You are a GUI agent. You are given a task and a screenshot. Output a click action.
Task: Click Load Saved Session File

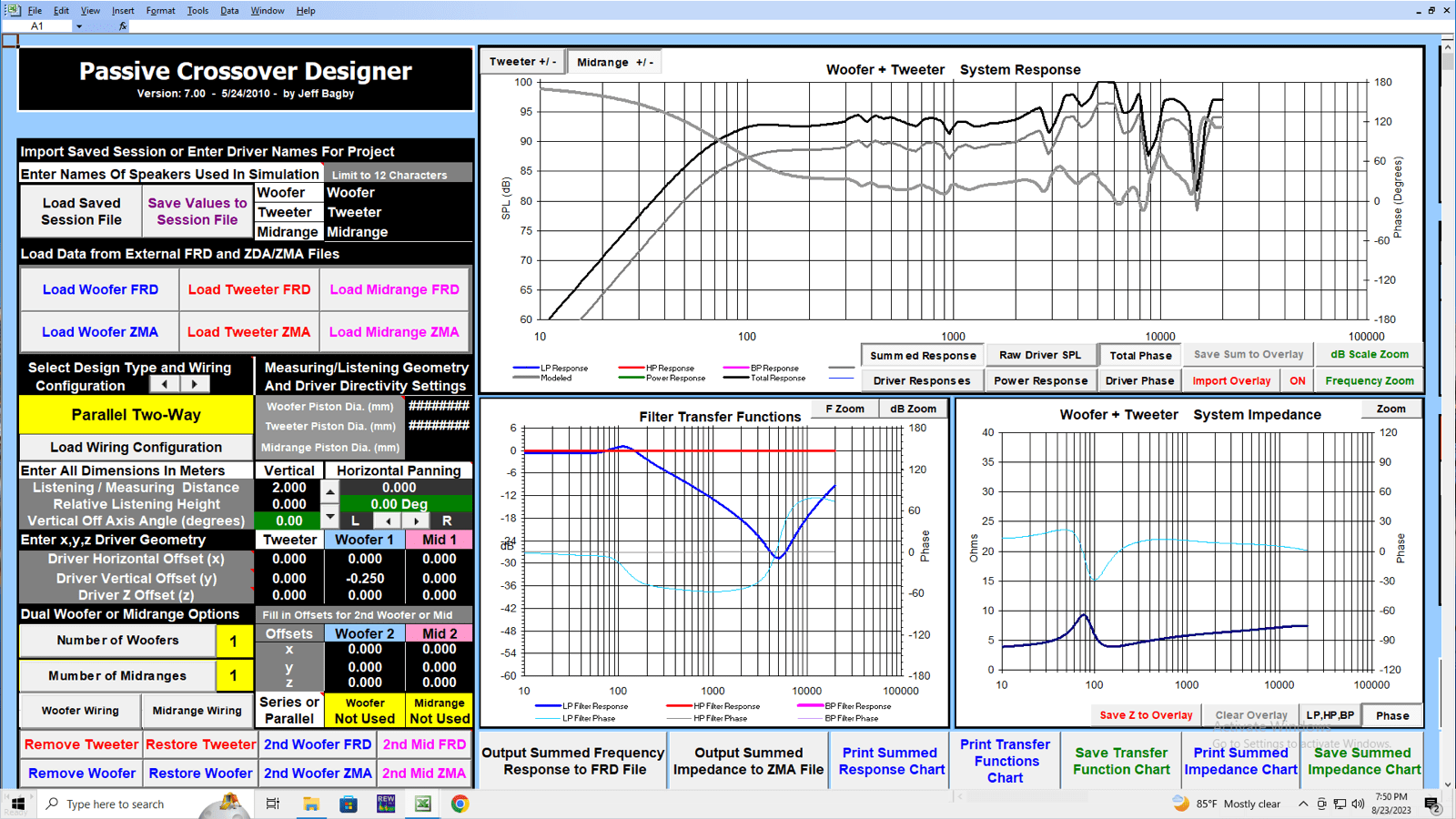[81, 211]
